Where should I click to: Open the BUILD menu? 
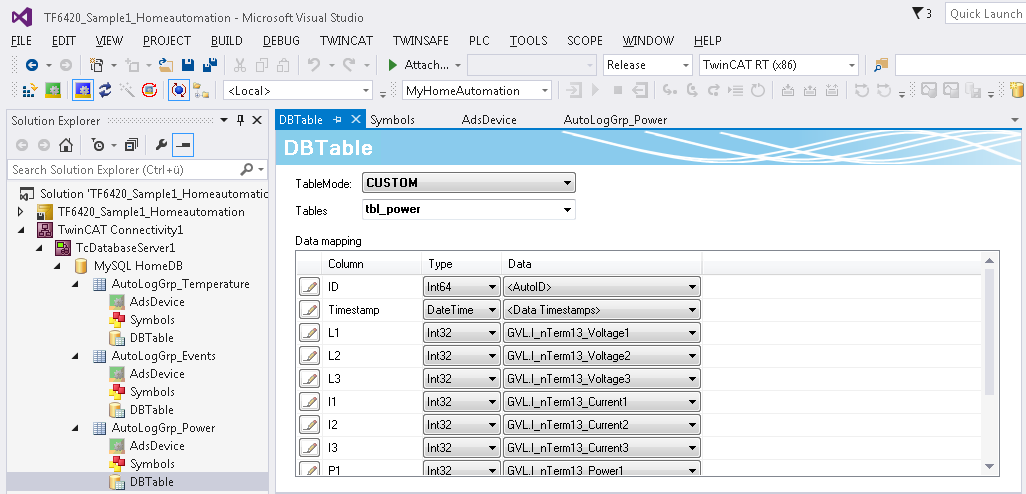pos(227,41)
